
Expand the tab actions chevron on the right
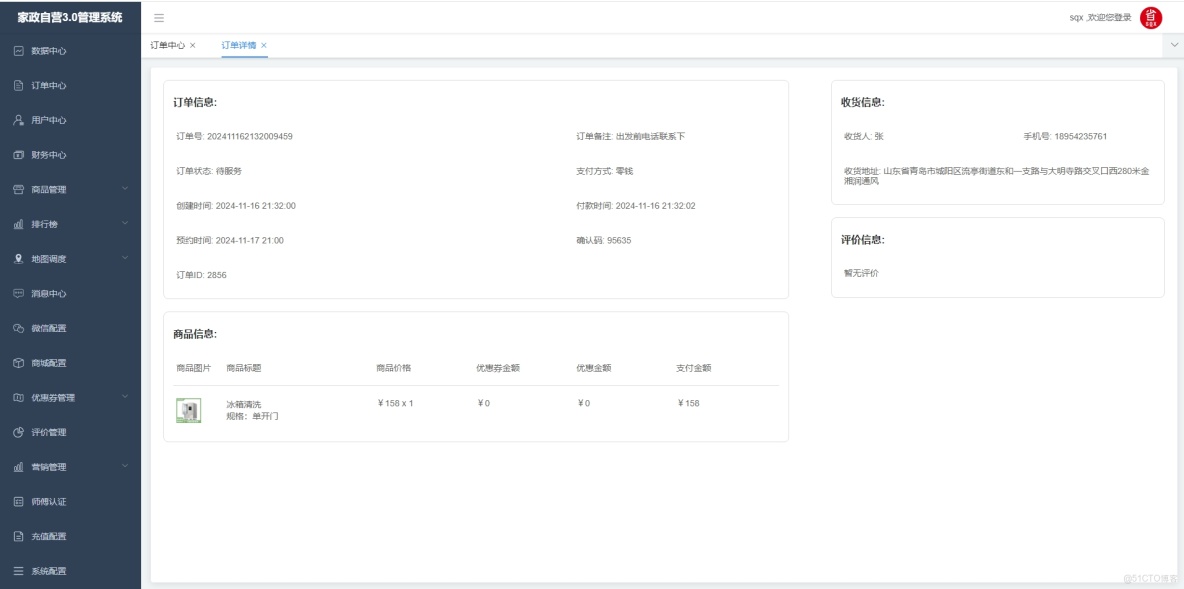click(1172, 45)
